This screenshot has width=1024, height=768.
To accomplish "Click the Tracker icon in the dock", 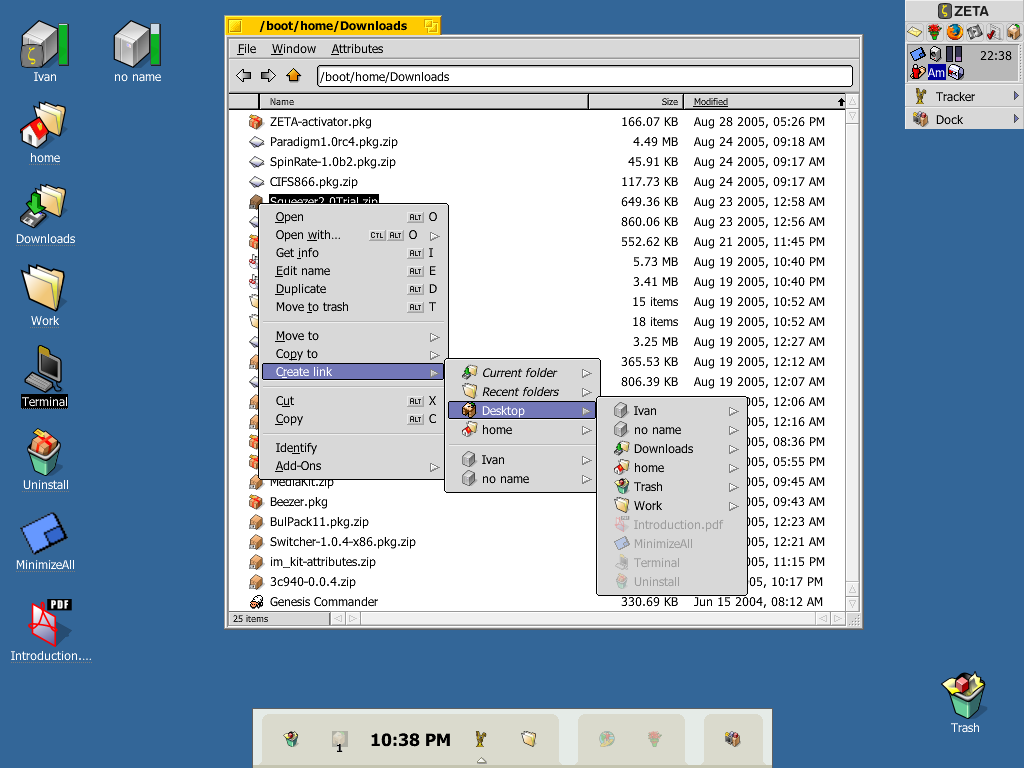I will (x=481, y=739).
